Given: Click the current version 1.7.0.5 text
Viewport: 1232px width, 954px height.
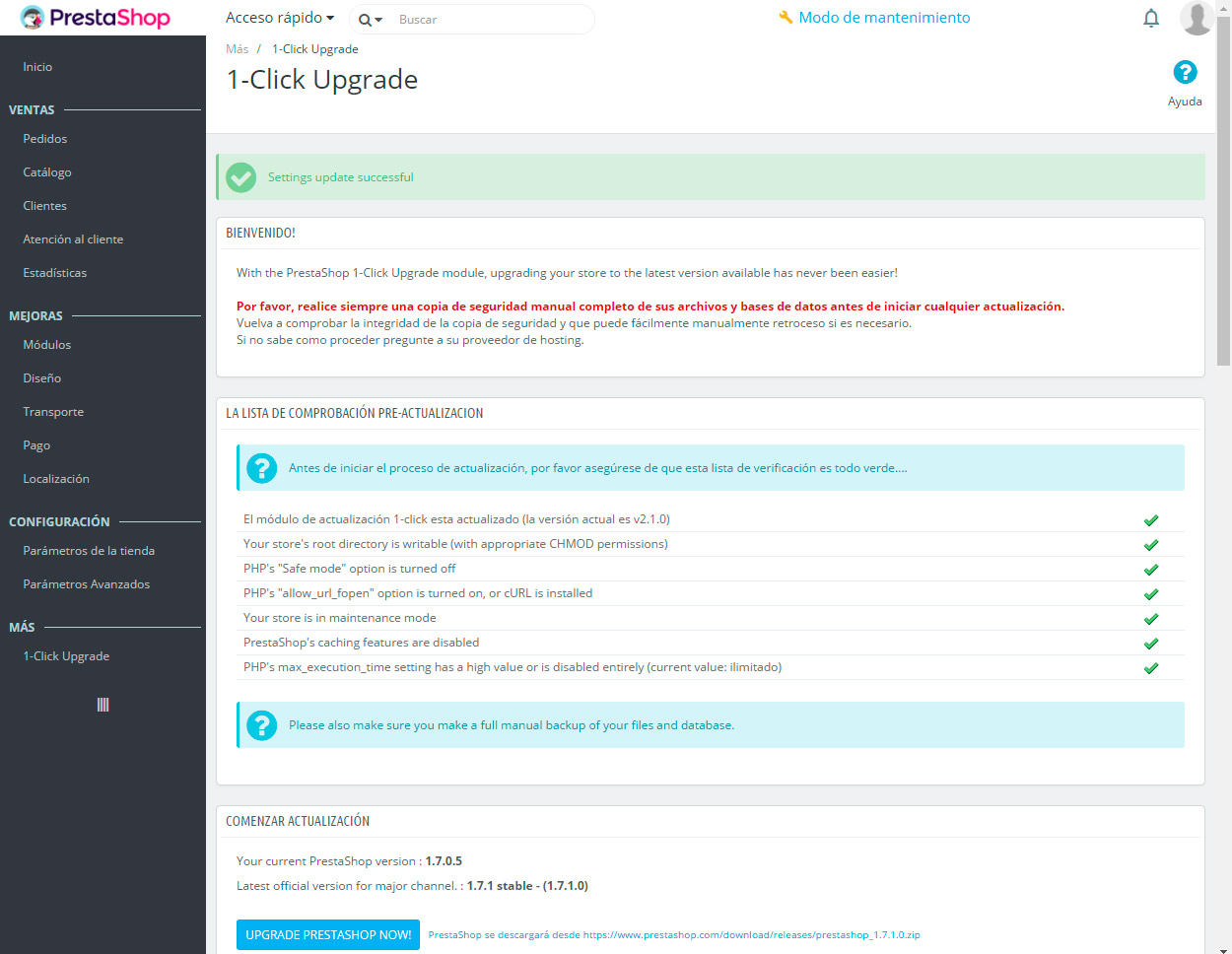Looking at the screenshot, I should pos(444,861).
